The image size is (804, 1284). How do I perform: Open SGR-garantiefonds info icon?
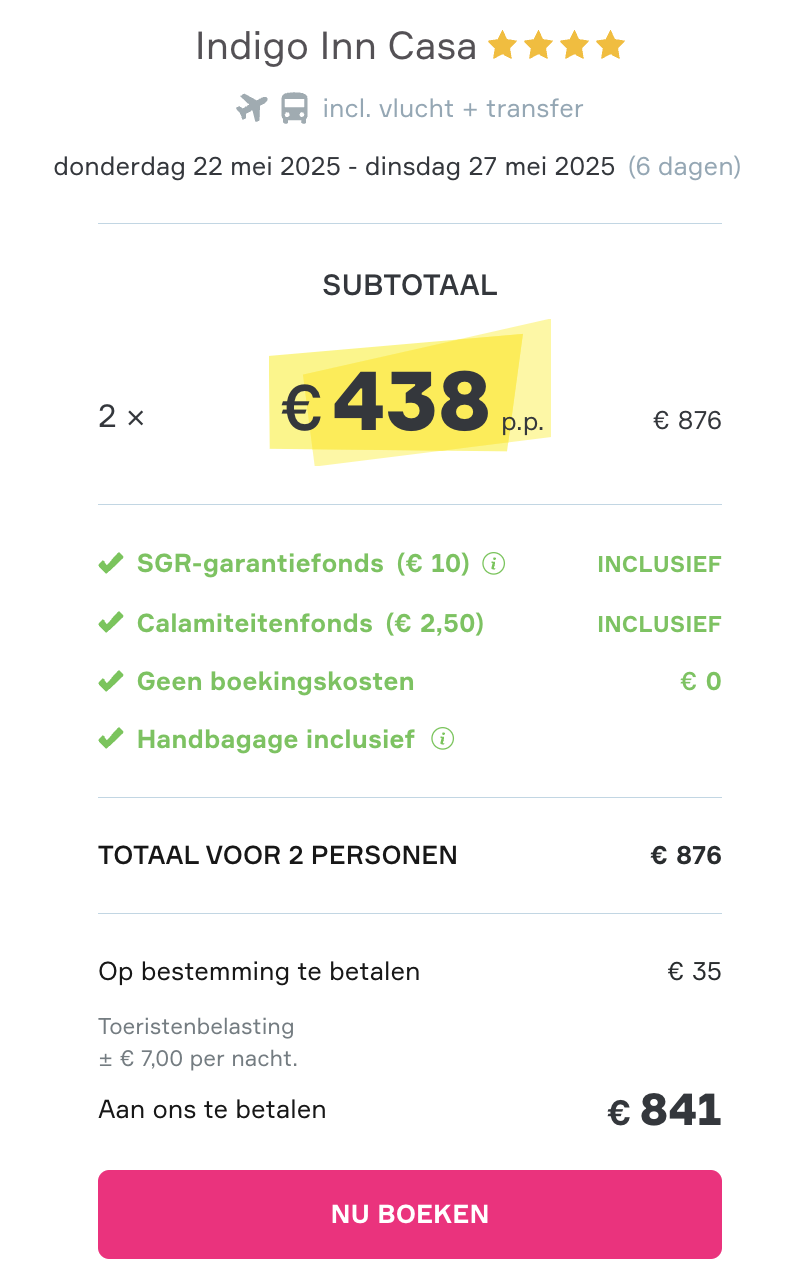coord(493,564)
